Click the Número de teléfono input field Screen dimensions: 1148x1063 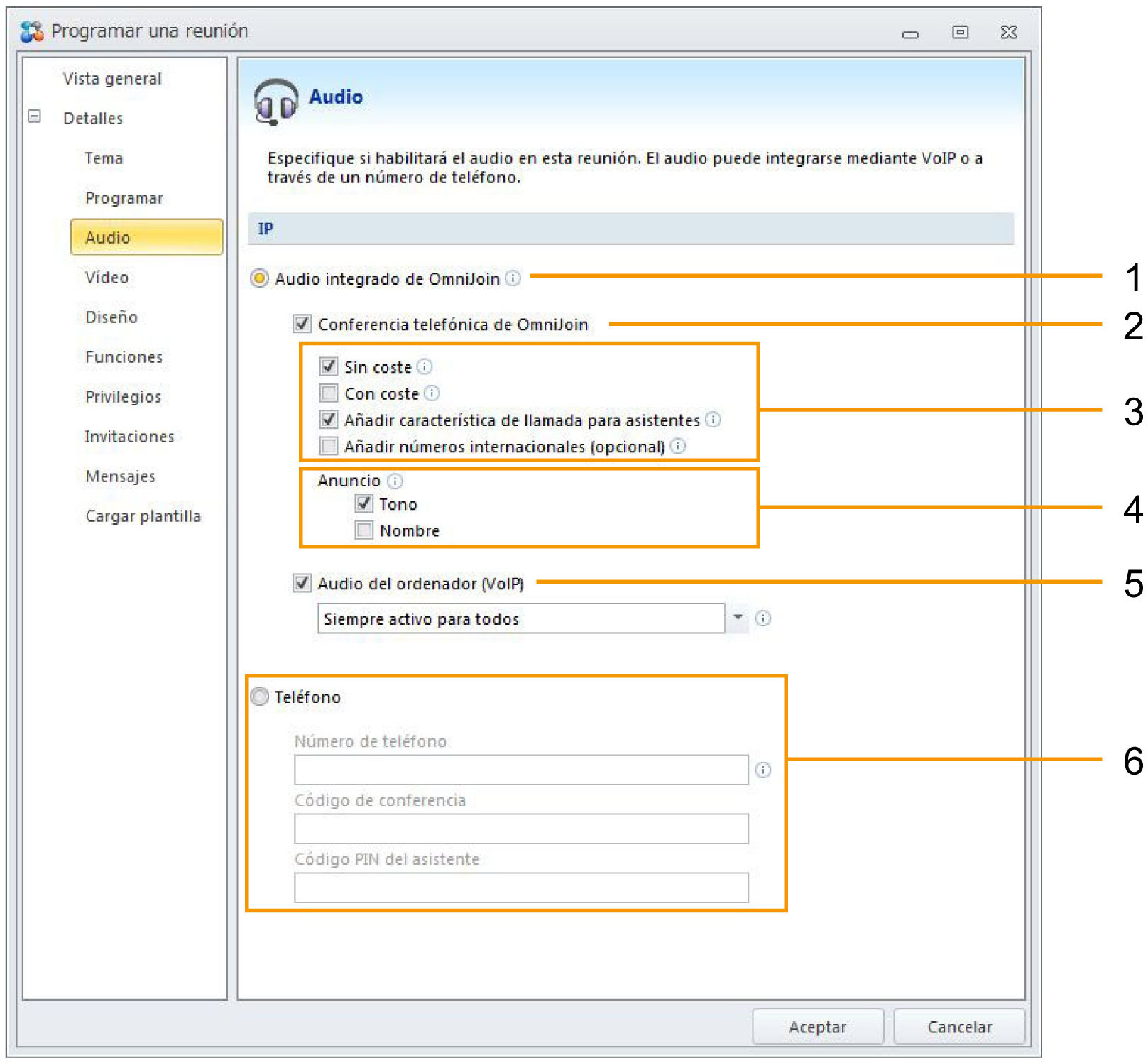tap(521, 770)
